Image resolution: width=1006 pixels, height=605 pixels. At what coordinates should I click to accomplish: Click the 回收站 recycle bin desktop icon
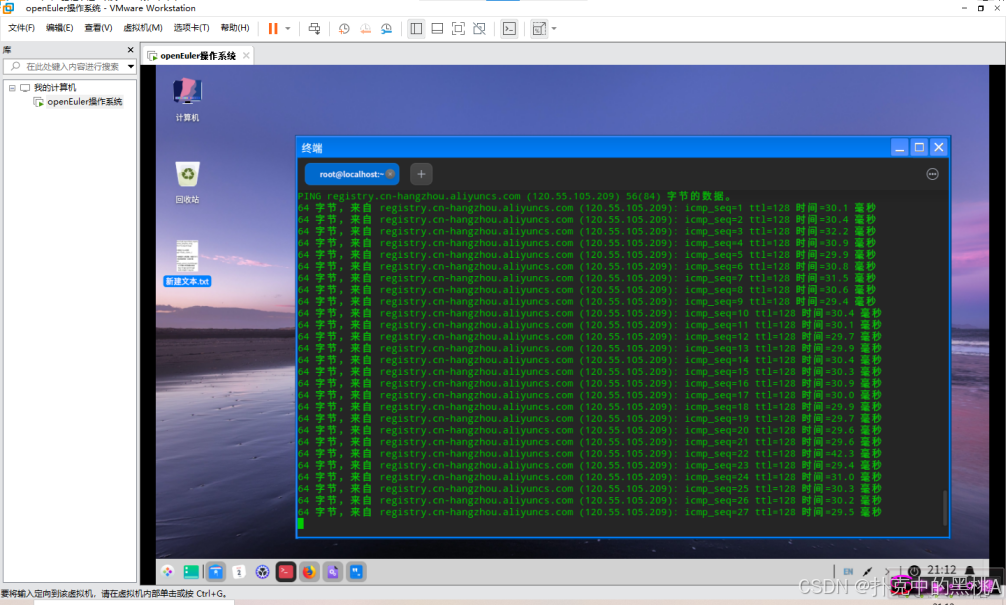[x=187, y=182]
